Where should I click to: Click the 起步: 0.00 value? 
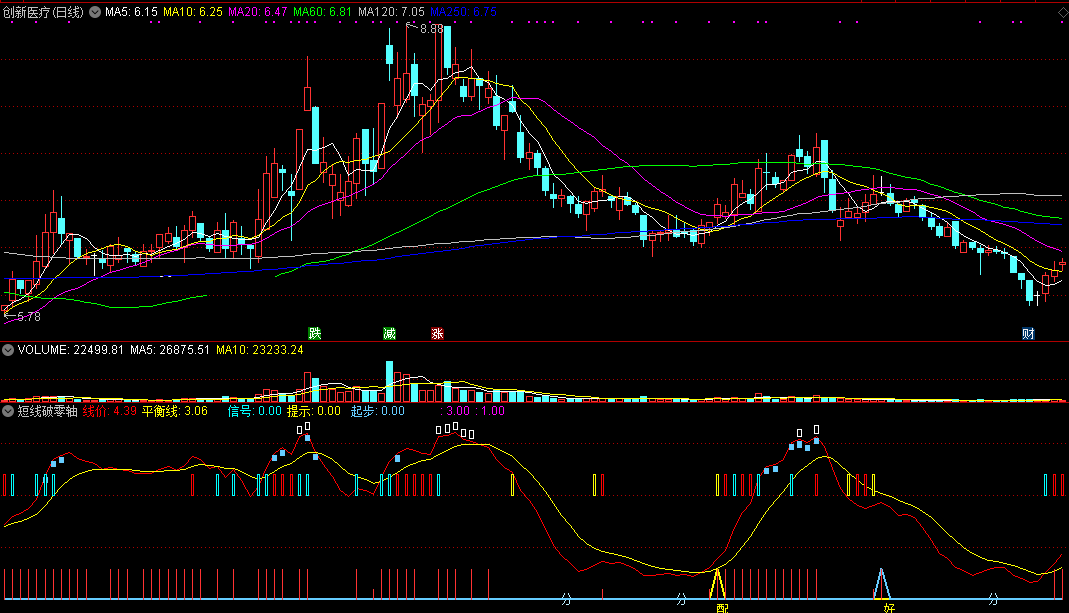pyautogui.click(x=378, y=411)
